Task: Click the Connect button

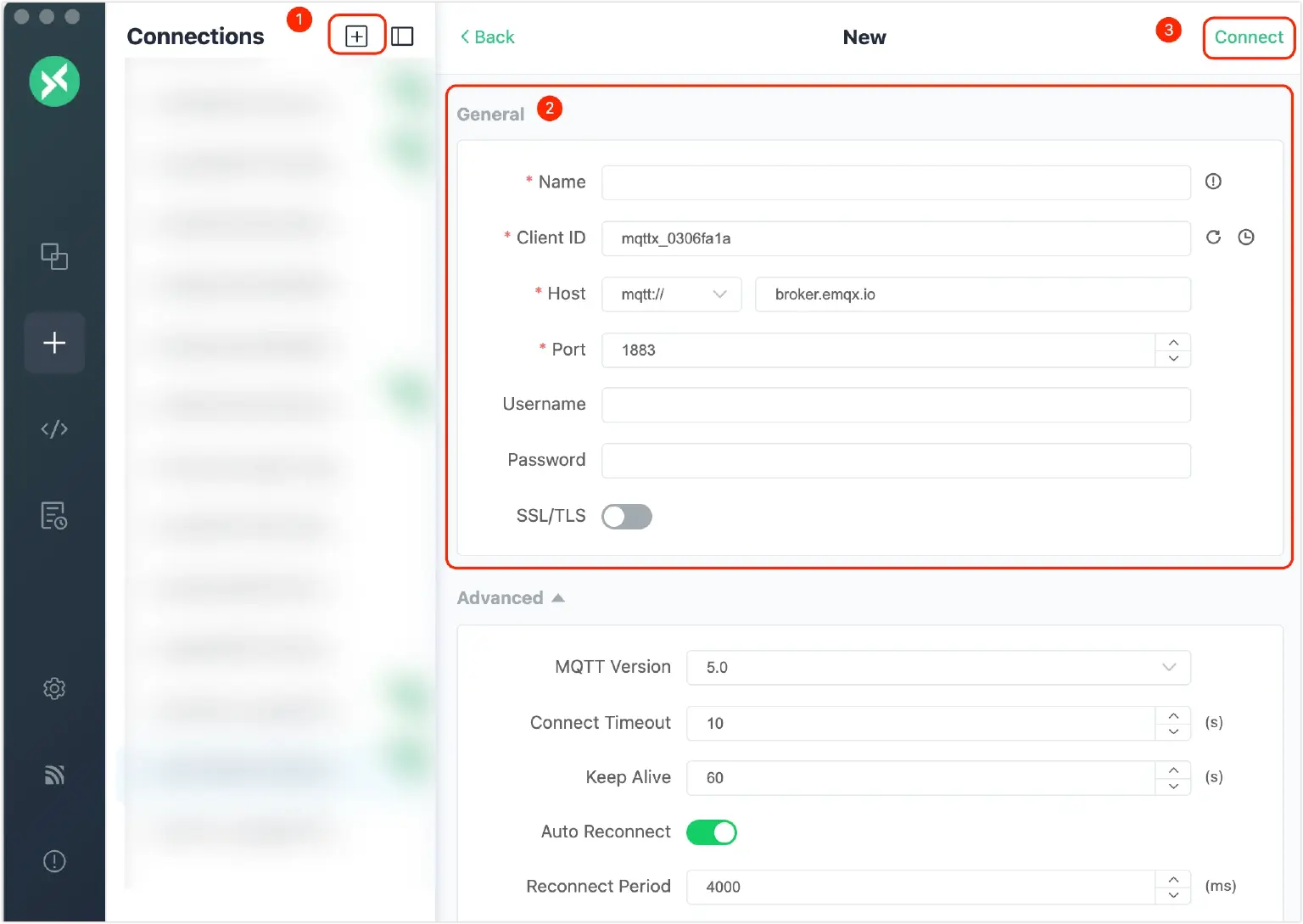Action: point(1248,37)
